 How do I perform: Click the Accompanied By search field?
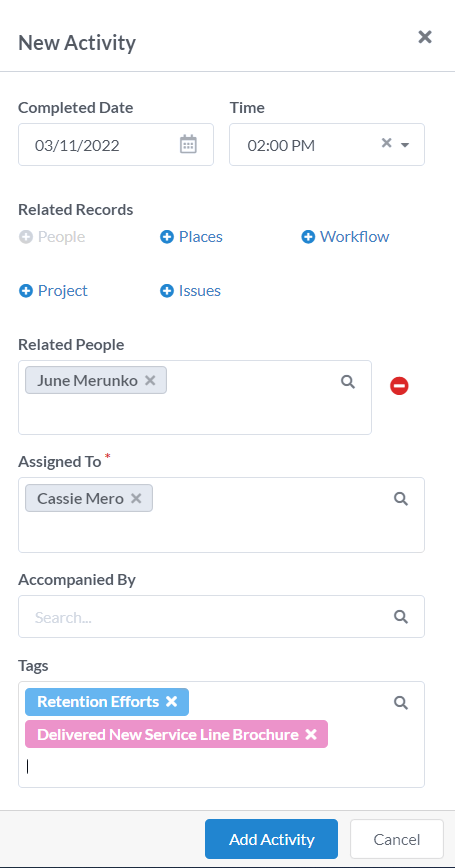(x=221, y=617)
